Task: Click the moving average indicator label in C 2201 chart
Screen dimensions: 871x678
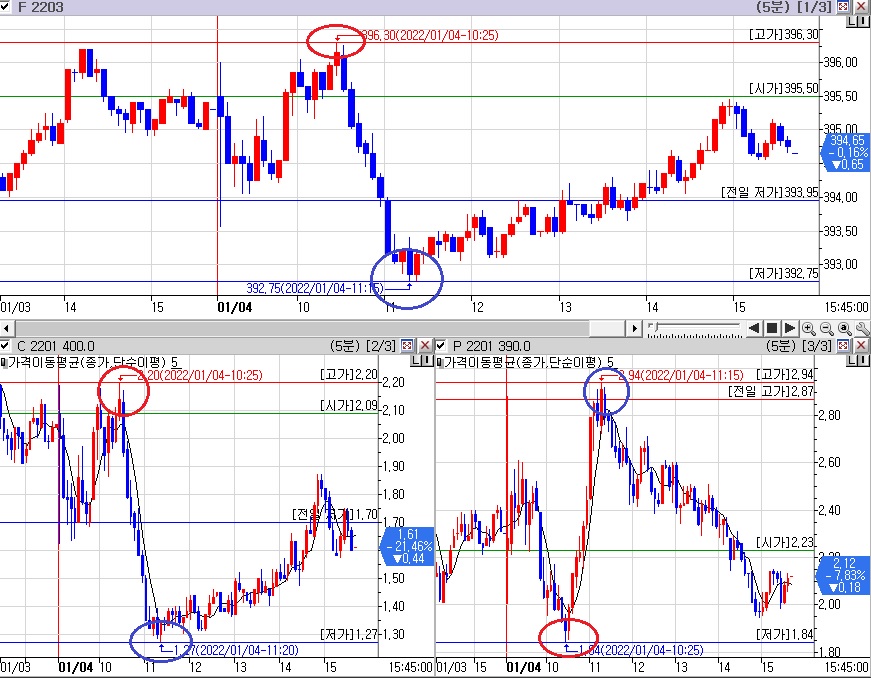Action: click(93, 363)
